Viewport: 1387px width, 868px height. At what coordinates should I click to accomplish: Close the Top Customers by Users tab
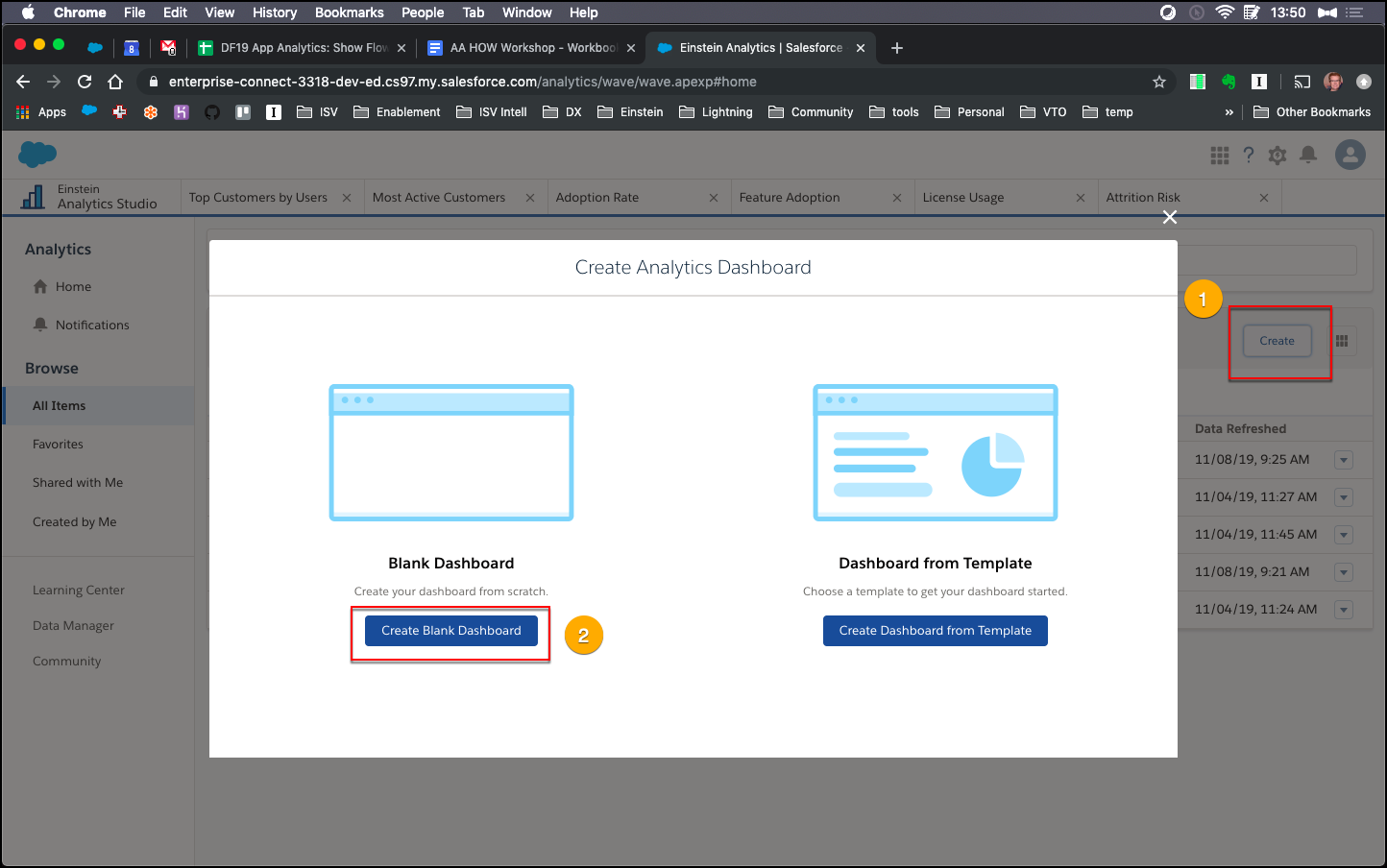click(x=347, y=198)
